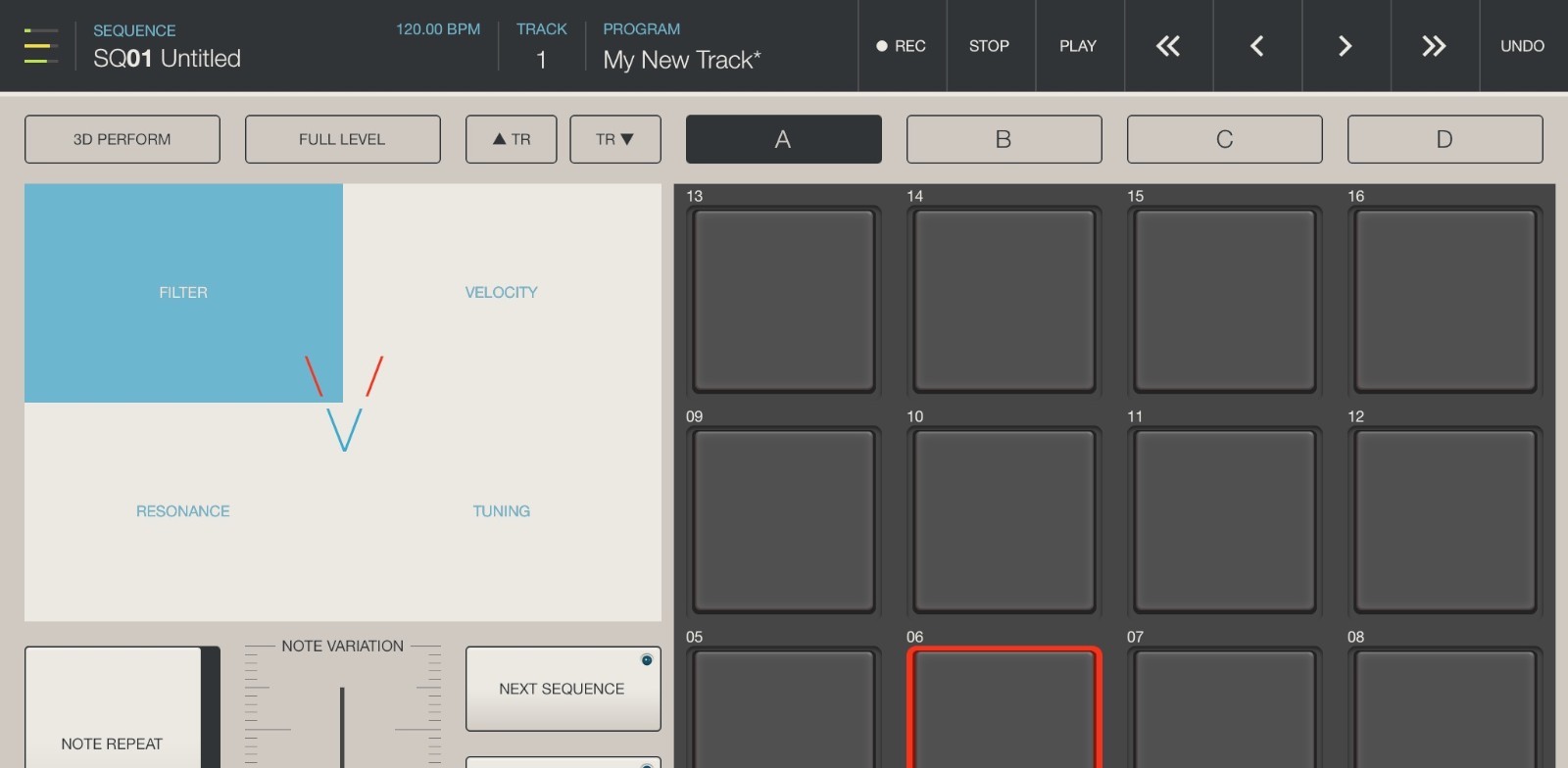Screen dimensions: 1568x768
Task: Click the track down TR button
Action: pos(614,139)
